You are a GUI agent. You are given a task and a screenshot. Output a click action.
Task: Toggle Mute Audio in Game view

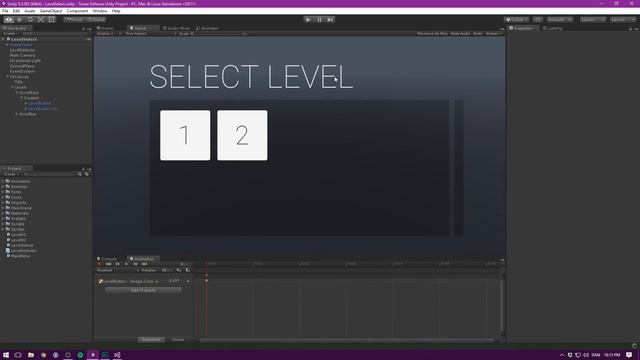click(460, 33)
